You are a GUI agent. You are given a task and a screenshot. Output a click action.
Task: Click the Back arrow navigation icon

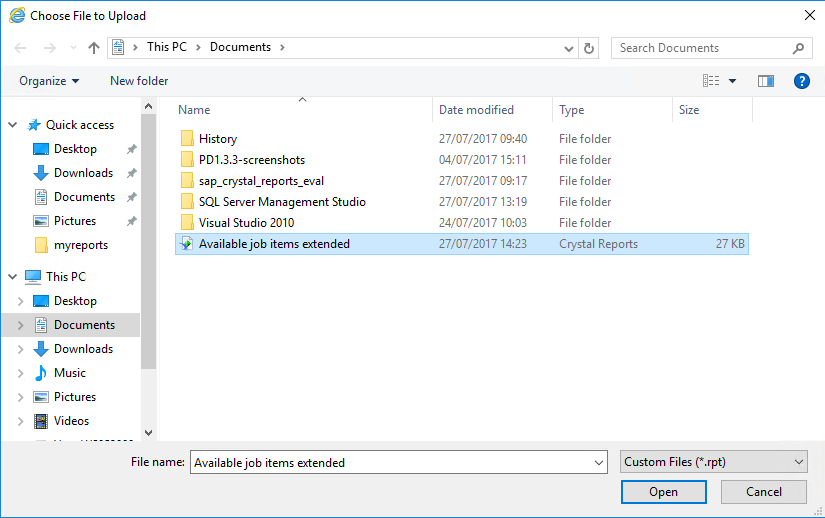[21, 48]
